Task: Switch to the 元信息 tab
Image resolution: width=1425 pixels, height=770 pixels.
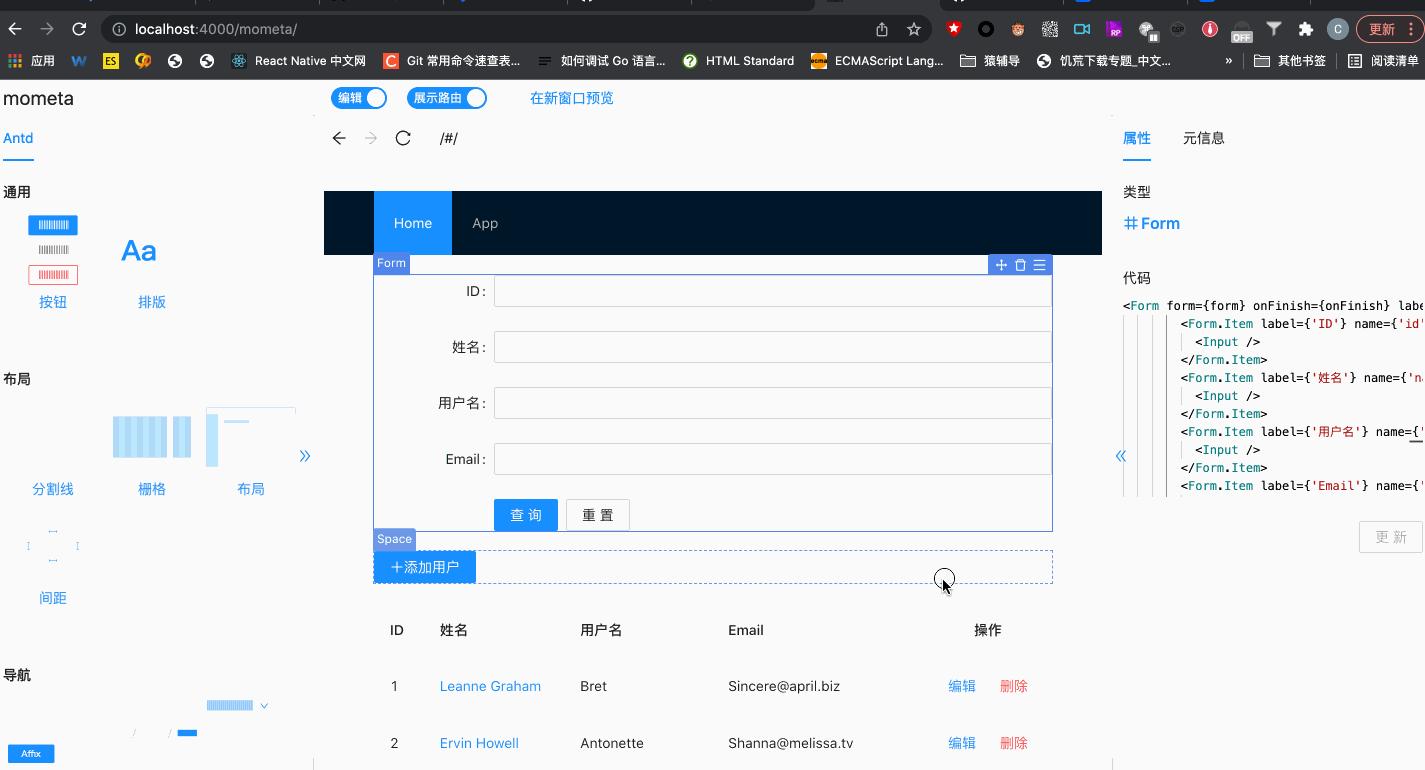Action: pos(1203,138)
